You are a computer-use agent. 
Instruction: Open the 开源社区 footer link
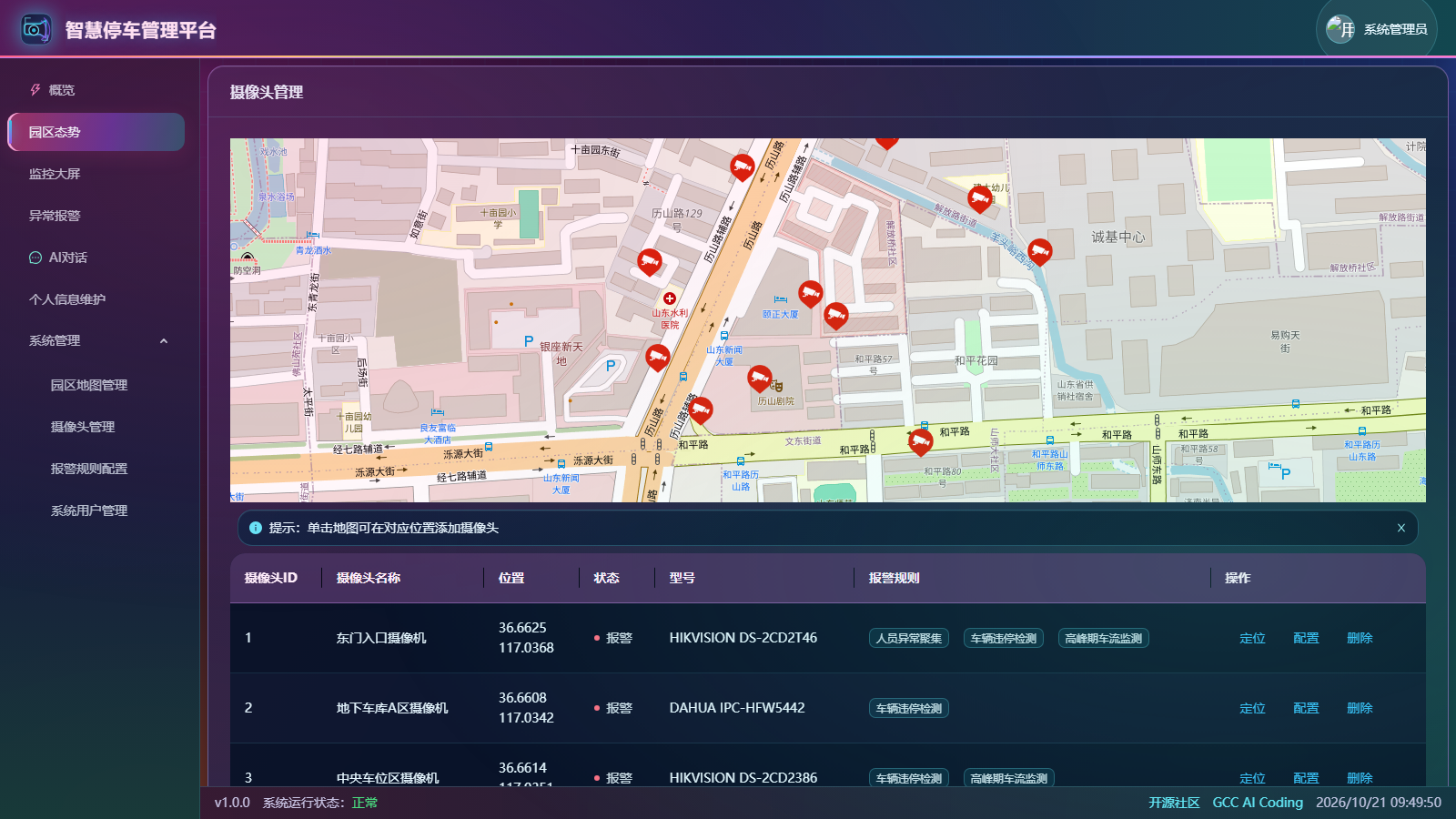point(1174,803)
